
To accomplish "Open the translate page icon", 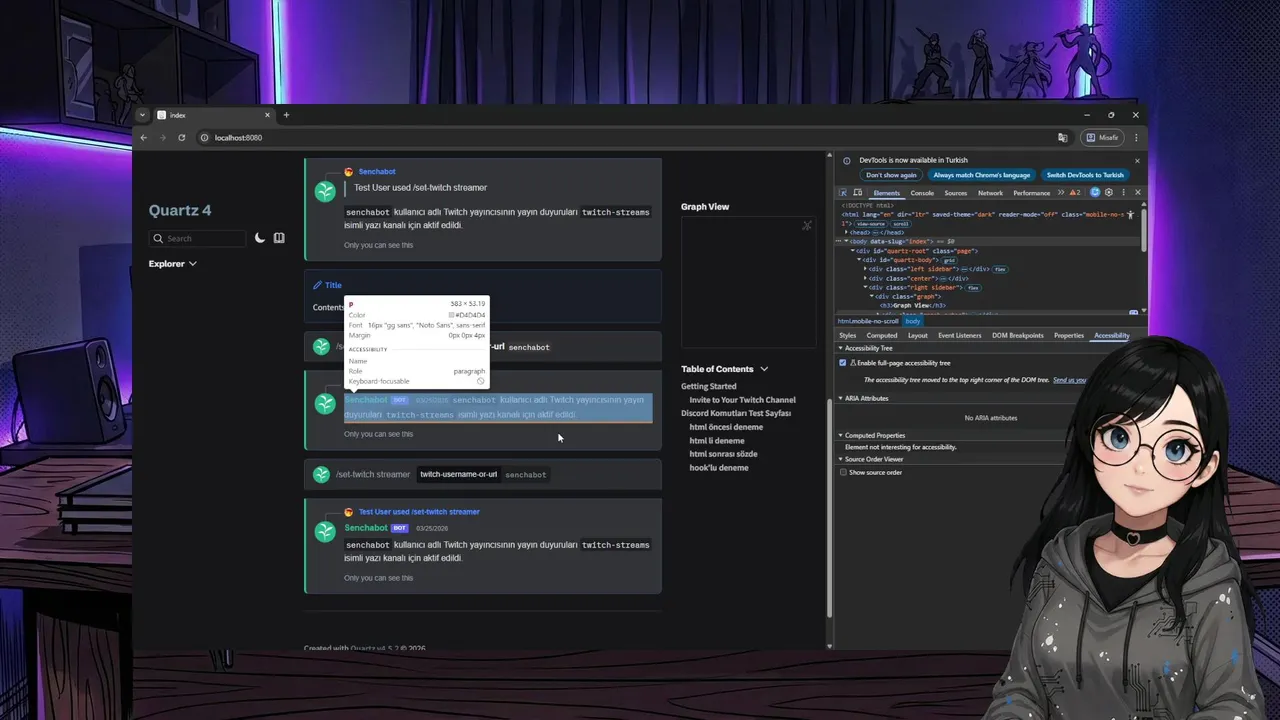I will coord(1062,137).
